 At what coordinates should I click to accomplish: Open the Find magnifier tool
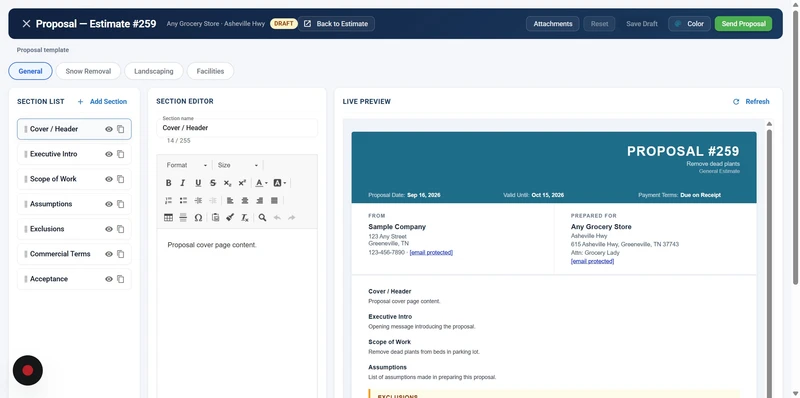[262, 217]
